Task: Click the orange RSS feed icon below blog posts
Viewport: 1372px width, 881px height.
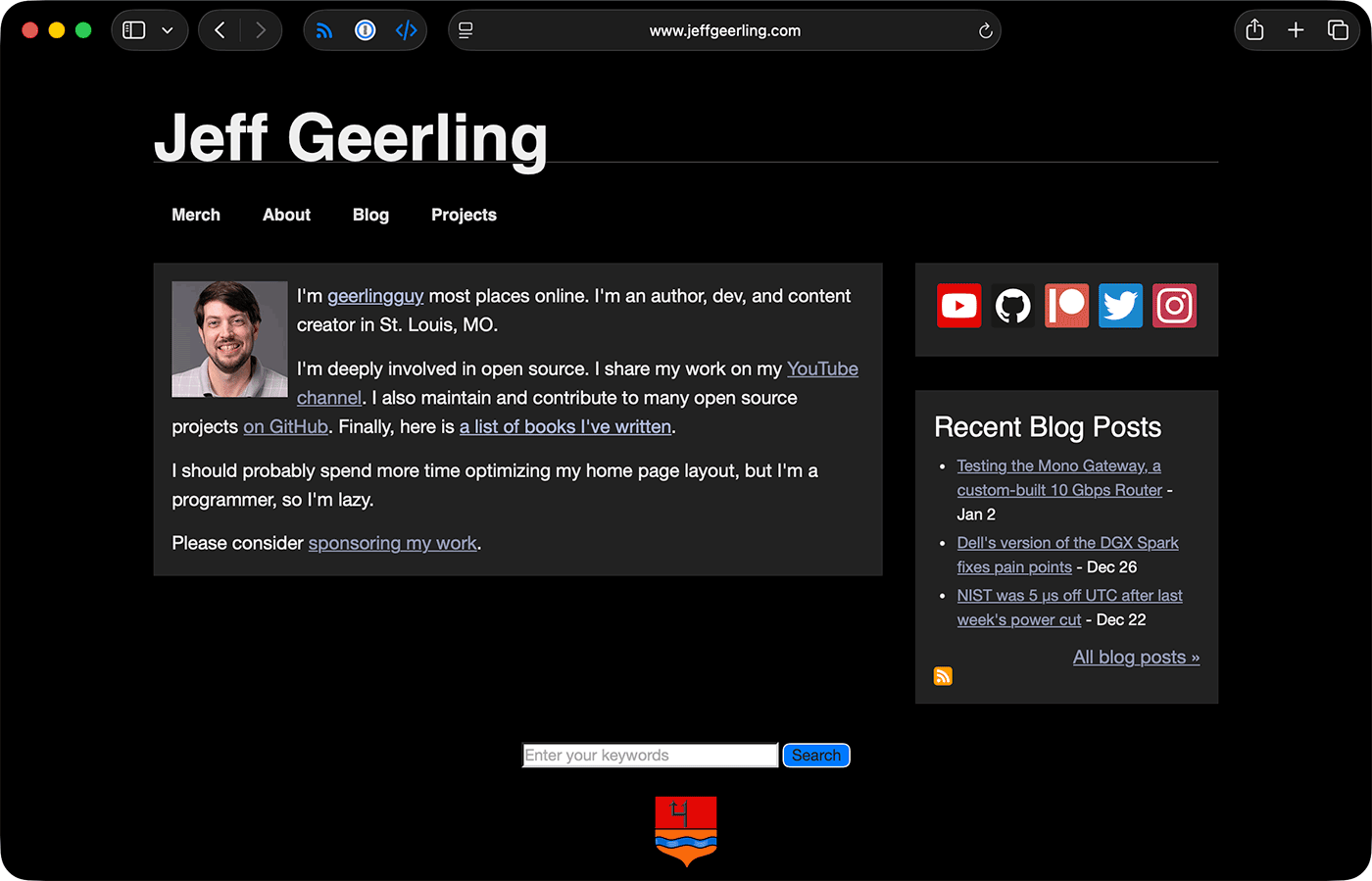Action: [x=943, y=676]
